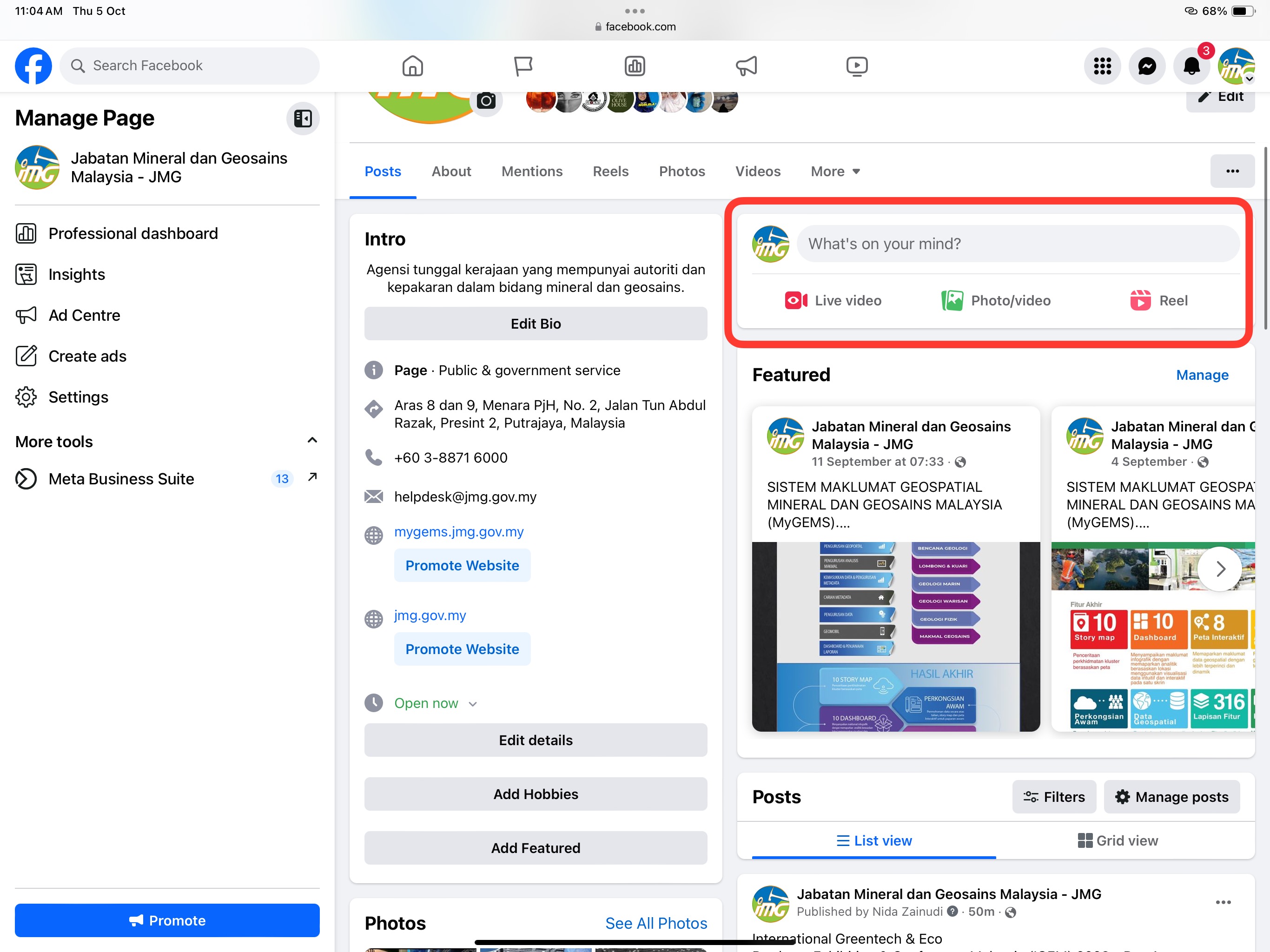Screen dimensions: 1270x952
Task: Open the page three-dot options button
Action: point(1232,171)
